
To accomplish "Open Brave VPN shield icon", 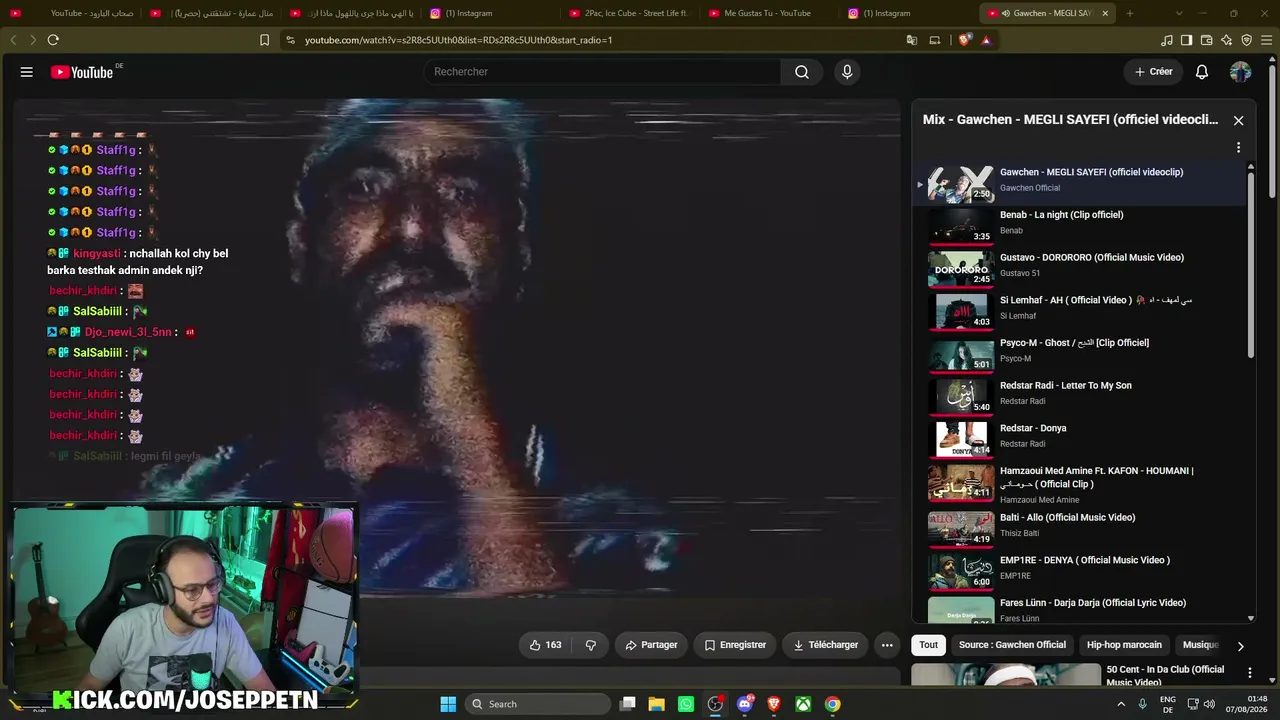I will pos(1246,40).
